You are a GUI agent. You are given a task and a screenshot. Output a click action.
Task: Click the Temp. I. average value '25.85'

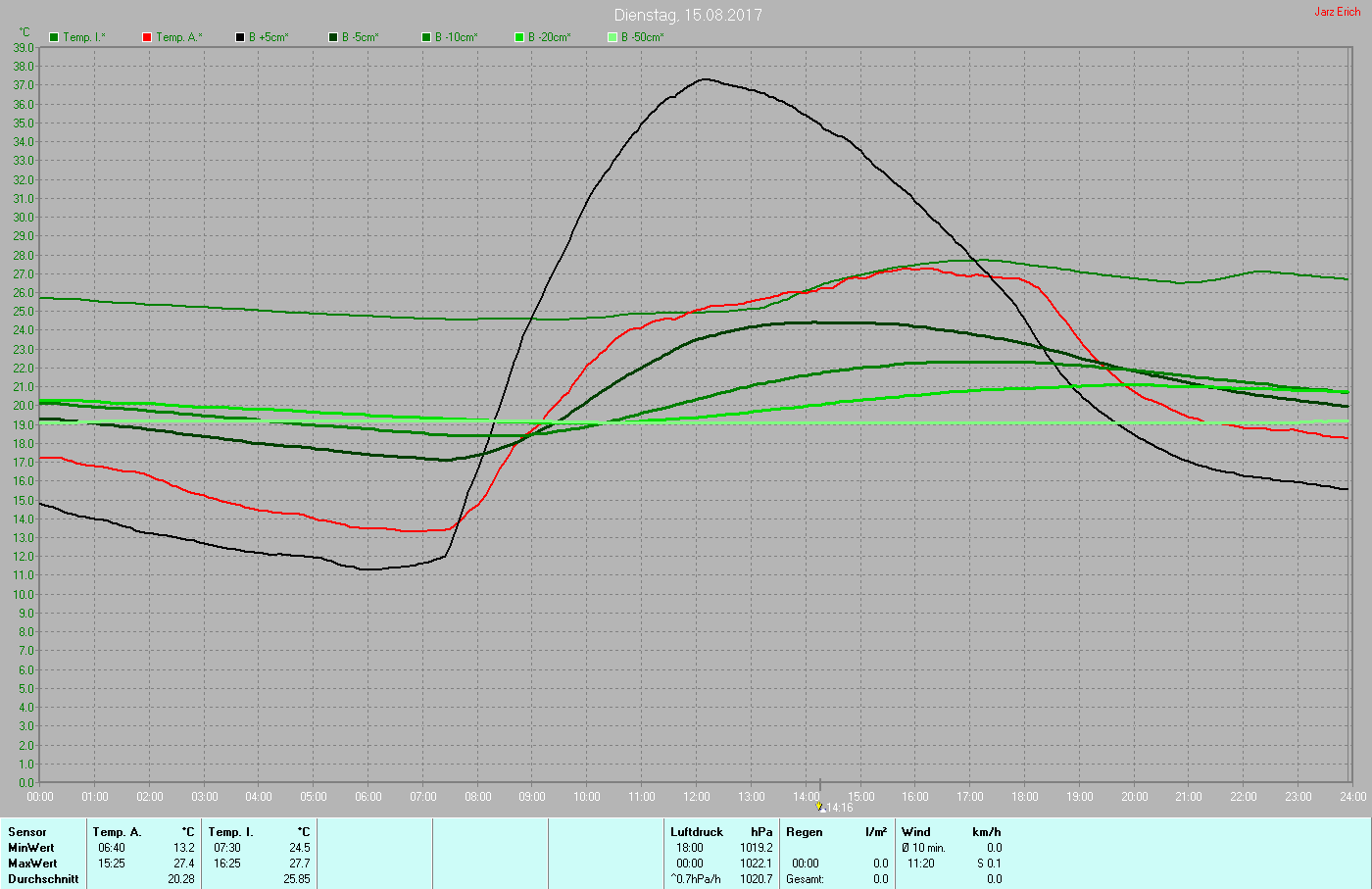(x=297, y=879)
